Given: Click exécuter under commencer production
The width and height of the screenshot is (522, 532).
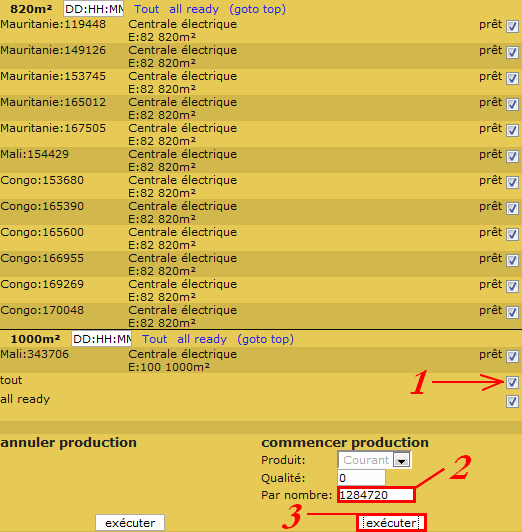Looking at the screenshot, I should click(391, 523).
